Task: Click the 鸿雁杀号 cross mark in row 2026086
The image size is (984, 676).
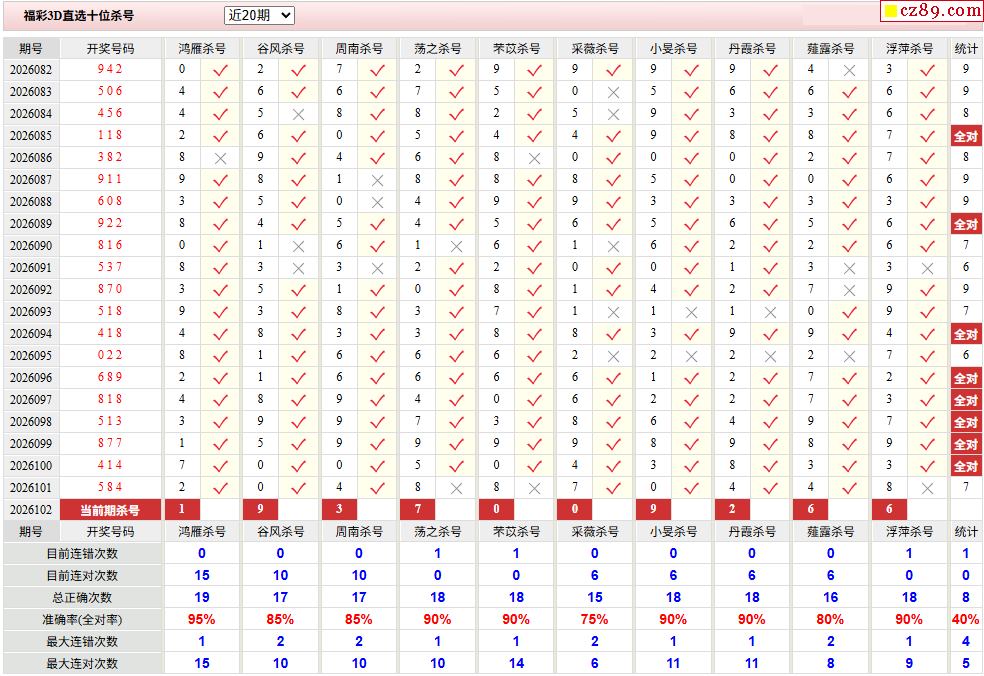Action: (220, 158)
